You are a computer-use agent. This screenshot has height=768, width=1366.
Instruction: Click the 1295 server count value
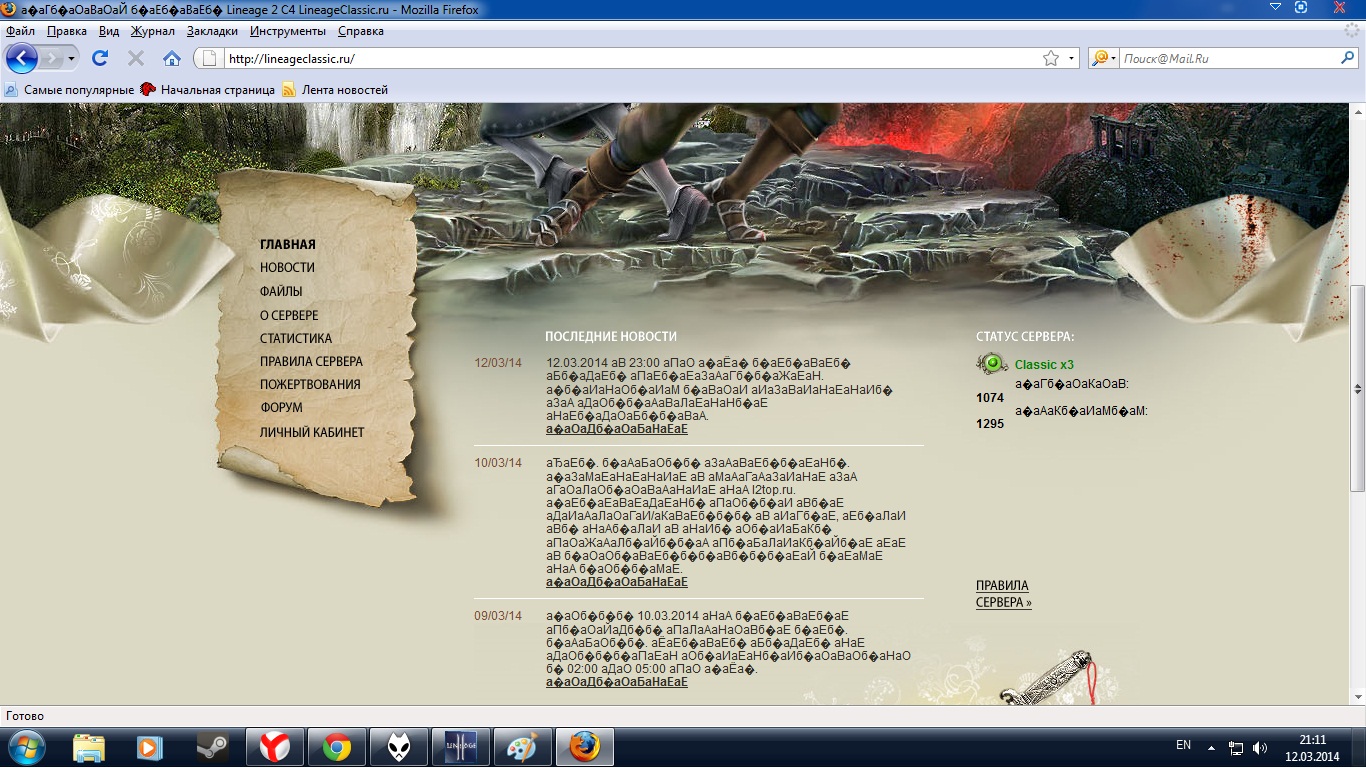pyautogui.click(x=990, y=424)
